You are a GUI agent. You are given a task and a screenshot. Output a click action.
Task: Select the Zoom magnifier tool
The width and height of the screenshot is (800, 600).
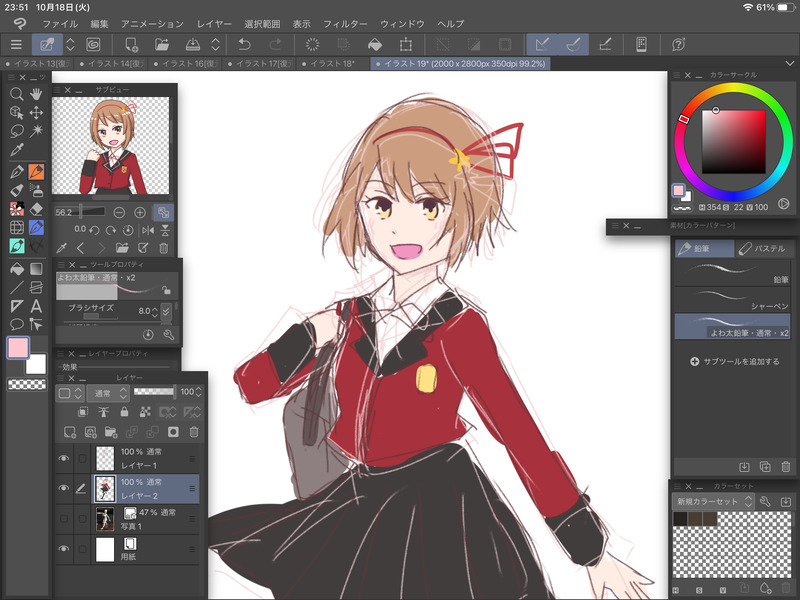click(16, 94)
